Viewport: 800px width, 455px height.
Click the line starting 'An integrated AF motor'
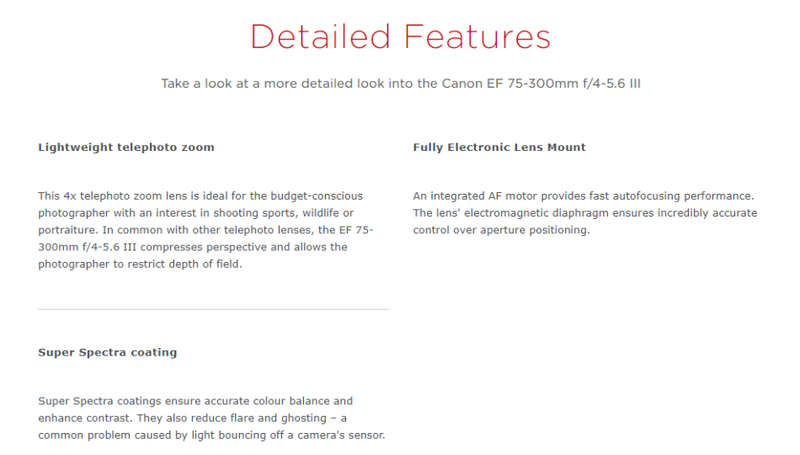583,196
